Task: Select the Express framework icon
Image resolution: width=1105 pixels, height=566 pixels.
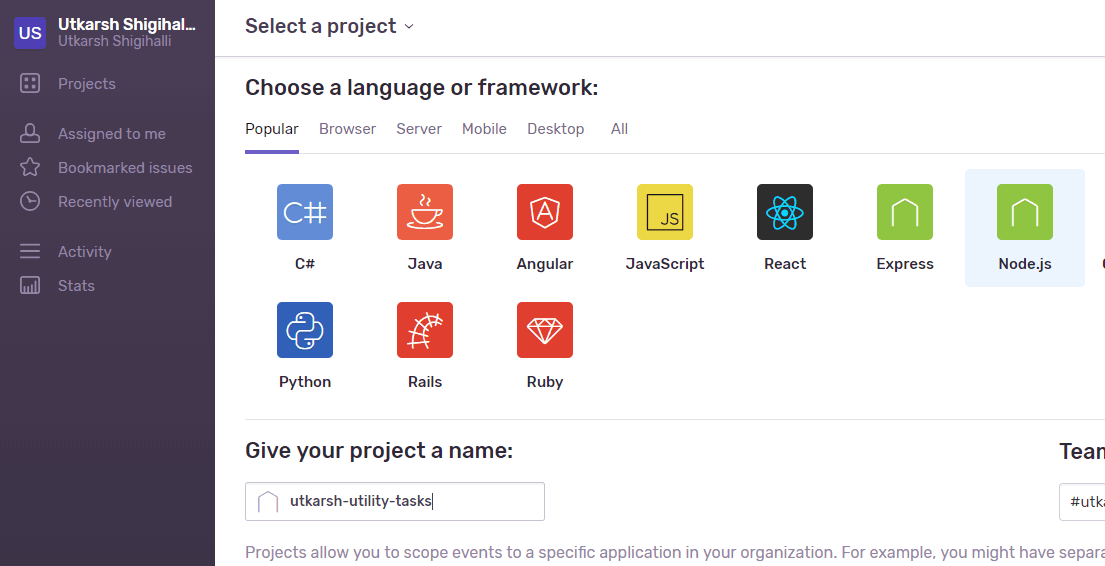Action: click(x=905, y=212)
